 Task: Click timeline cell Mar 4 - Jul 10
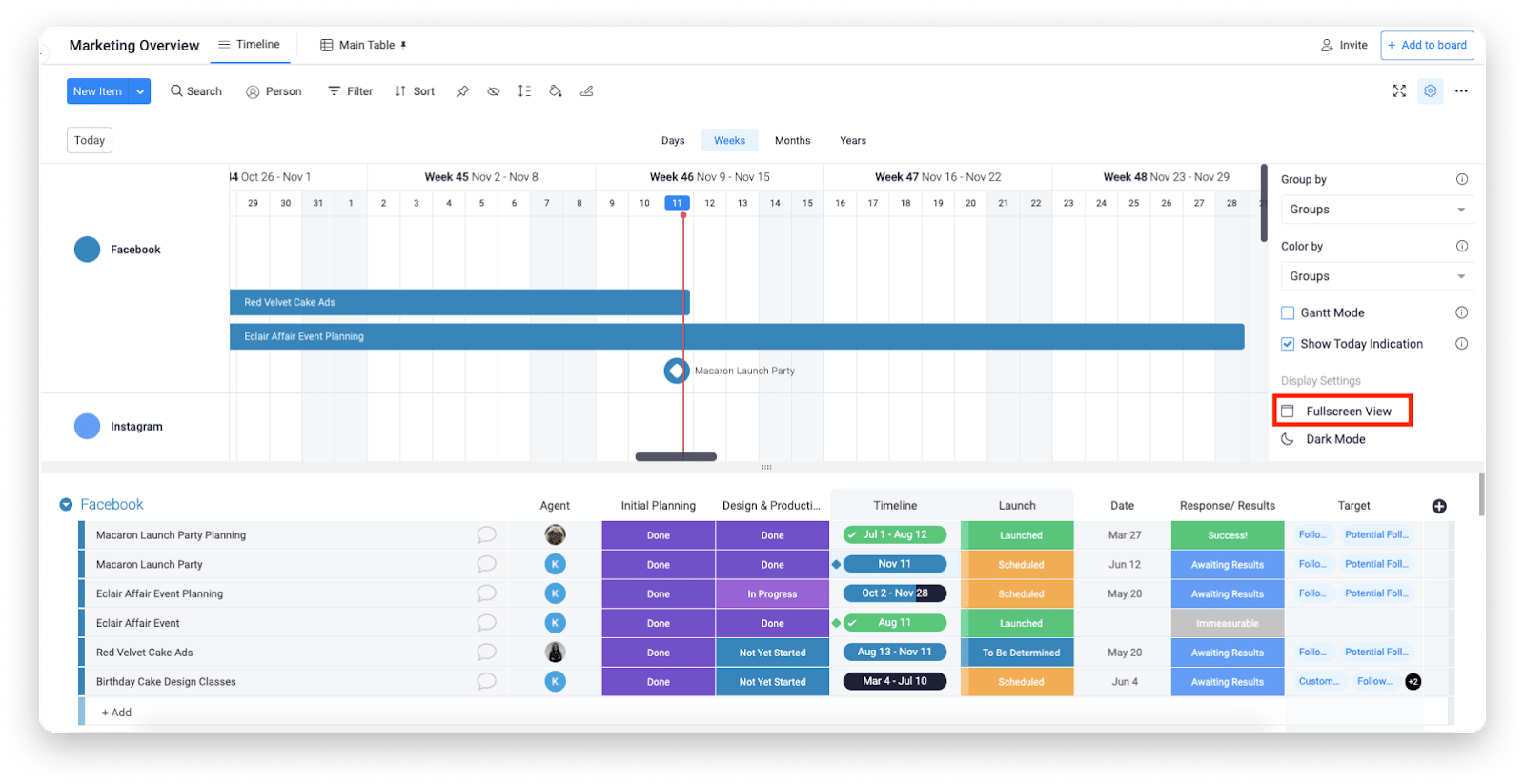(895, 681)
